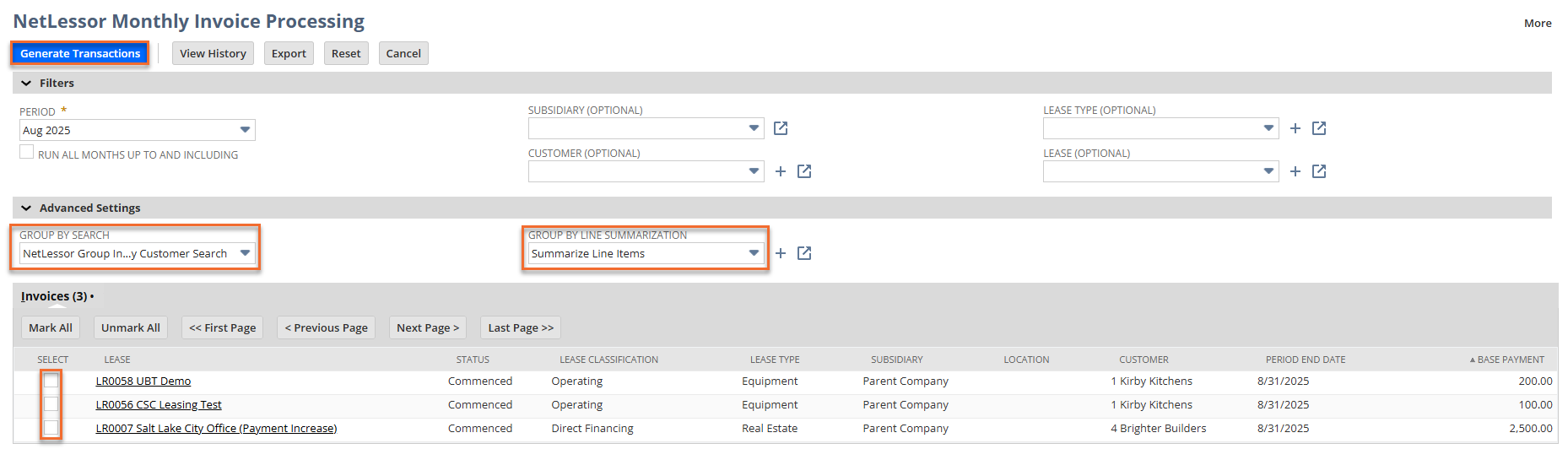
Task: Open Subsidiary field in new window icon
Action: [781, 128]
